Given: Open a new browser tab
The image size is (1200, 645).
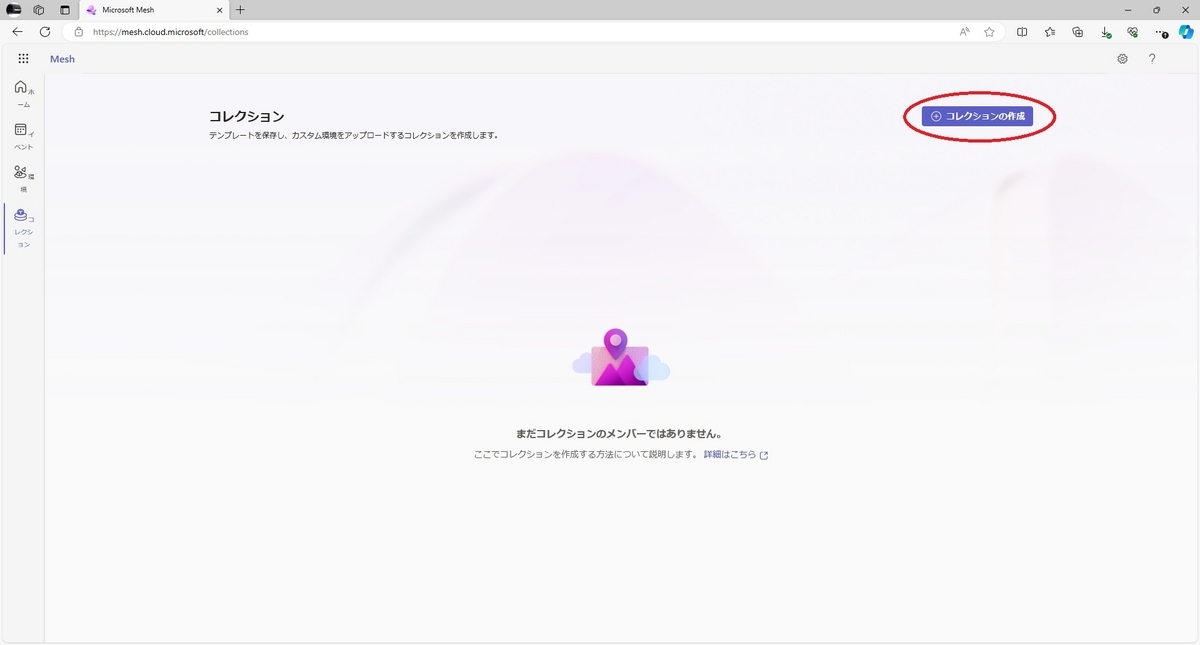Looking at the screenshot, I should pyautogui.click(x=240, y=10).
